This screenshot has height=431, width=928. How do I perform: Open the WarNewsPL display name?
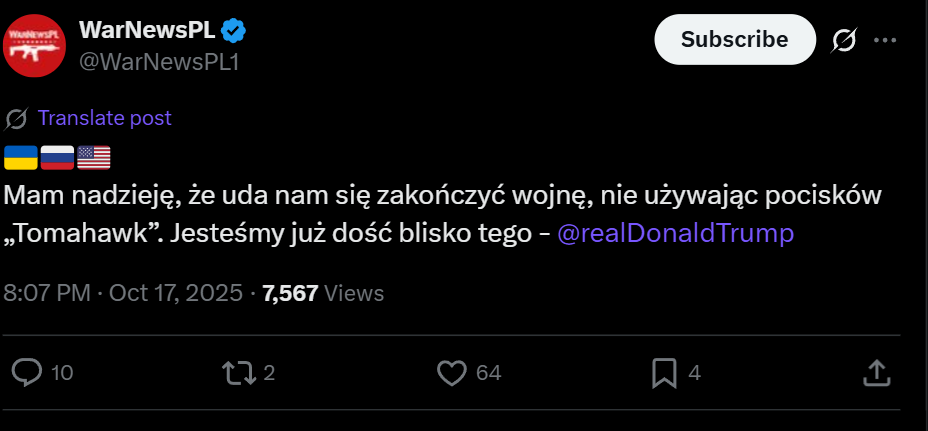pyautogui.click(x=147, y=31)
